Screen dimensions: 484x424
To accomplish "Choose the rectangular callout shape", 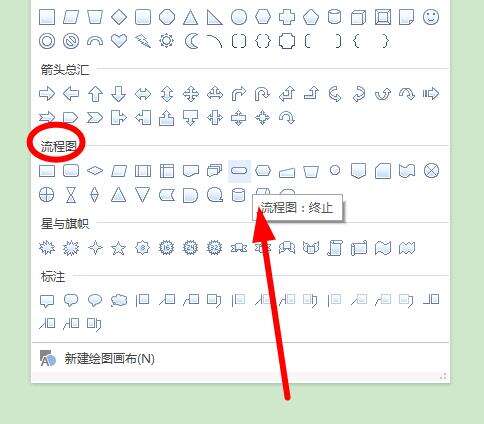I will 47,301.
